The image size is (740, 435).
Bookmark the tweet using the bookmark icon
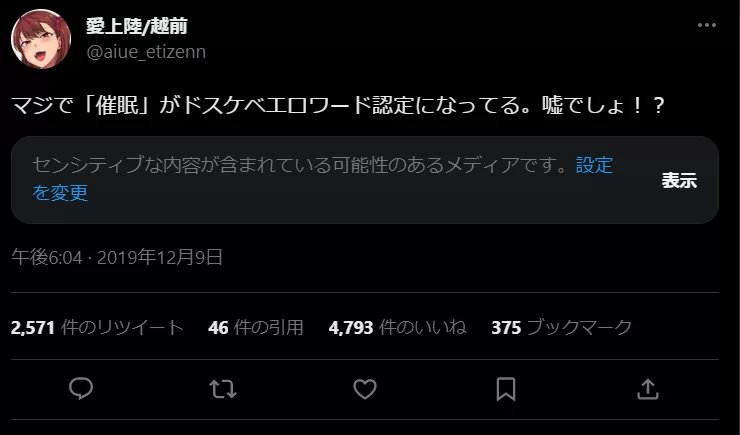(506, 390)
